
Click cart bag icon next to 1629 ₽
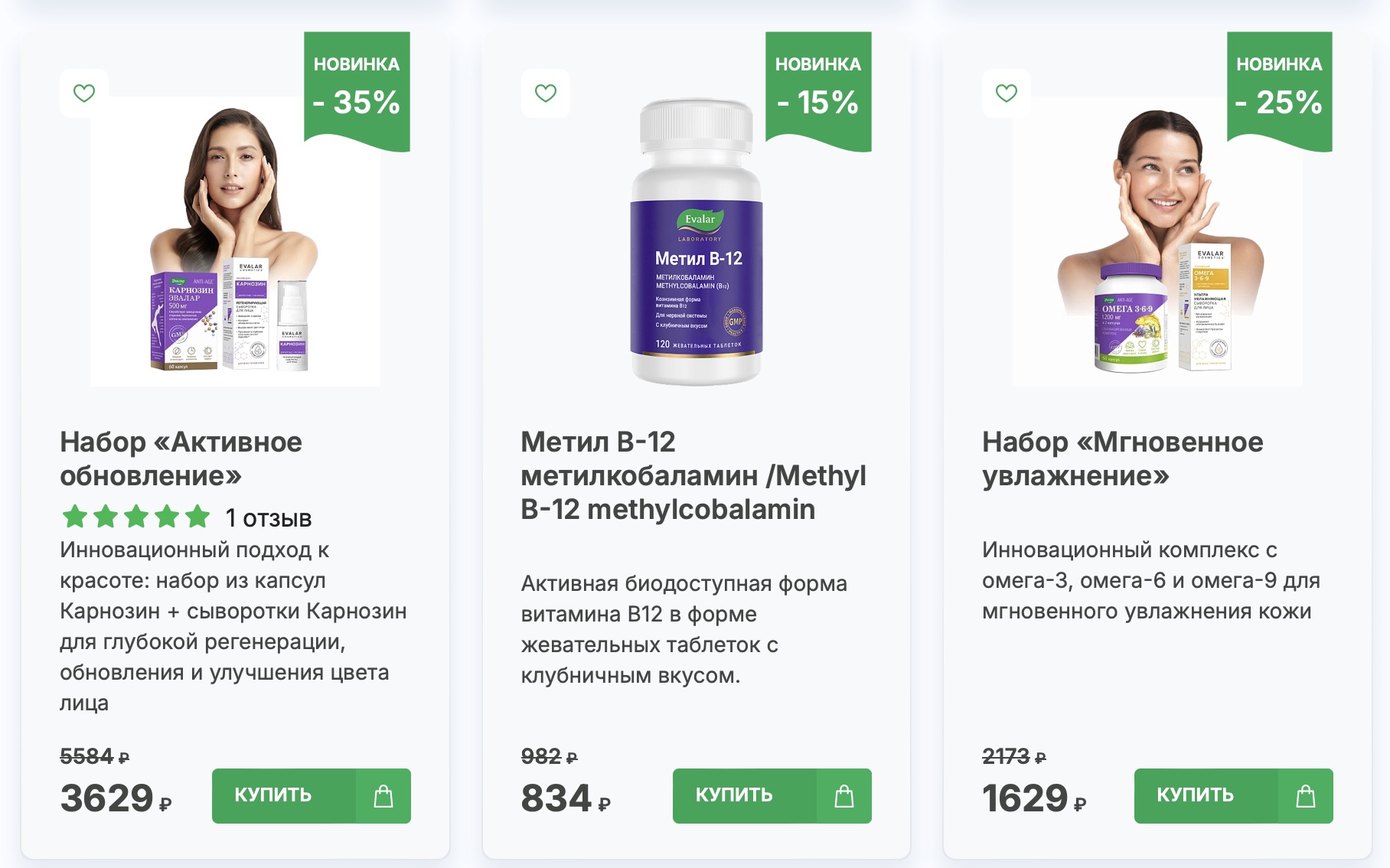tap(1306, 796)
